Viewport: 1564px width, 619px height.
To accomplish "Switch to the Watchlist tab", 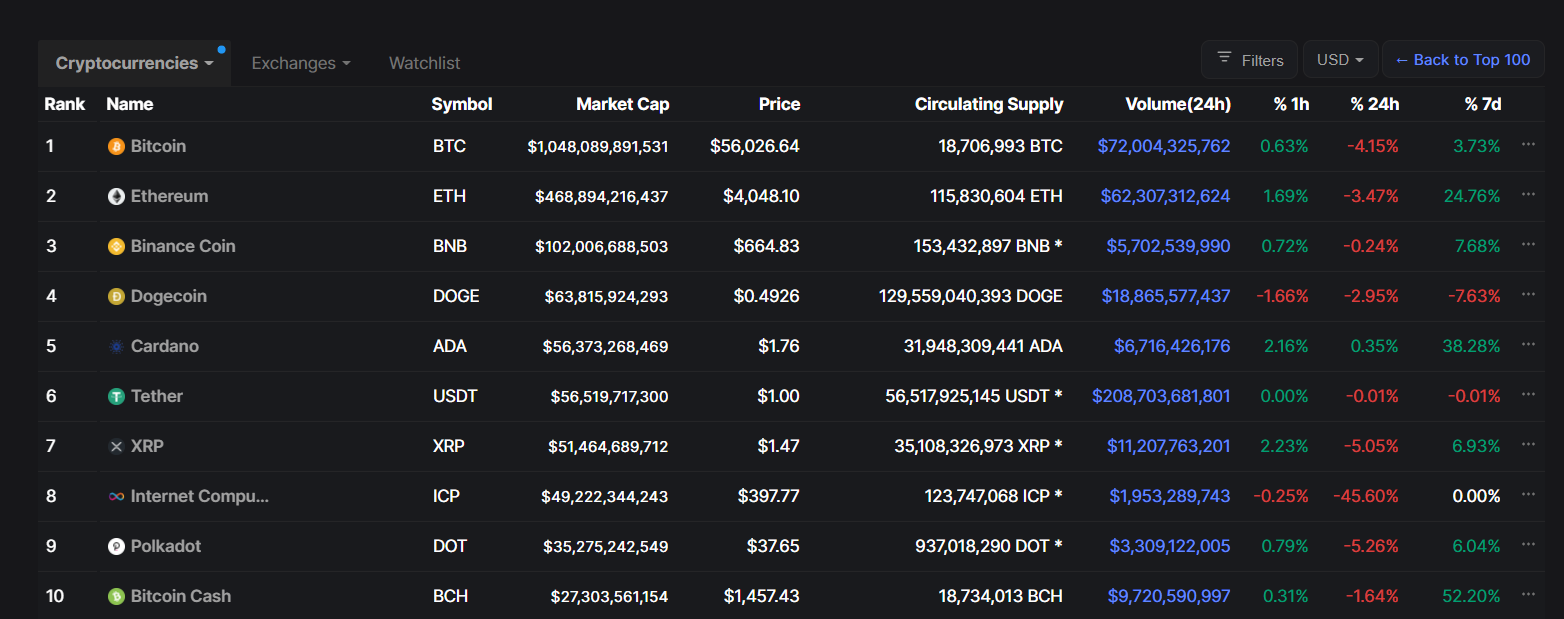I will coord(424,63).
